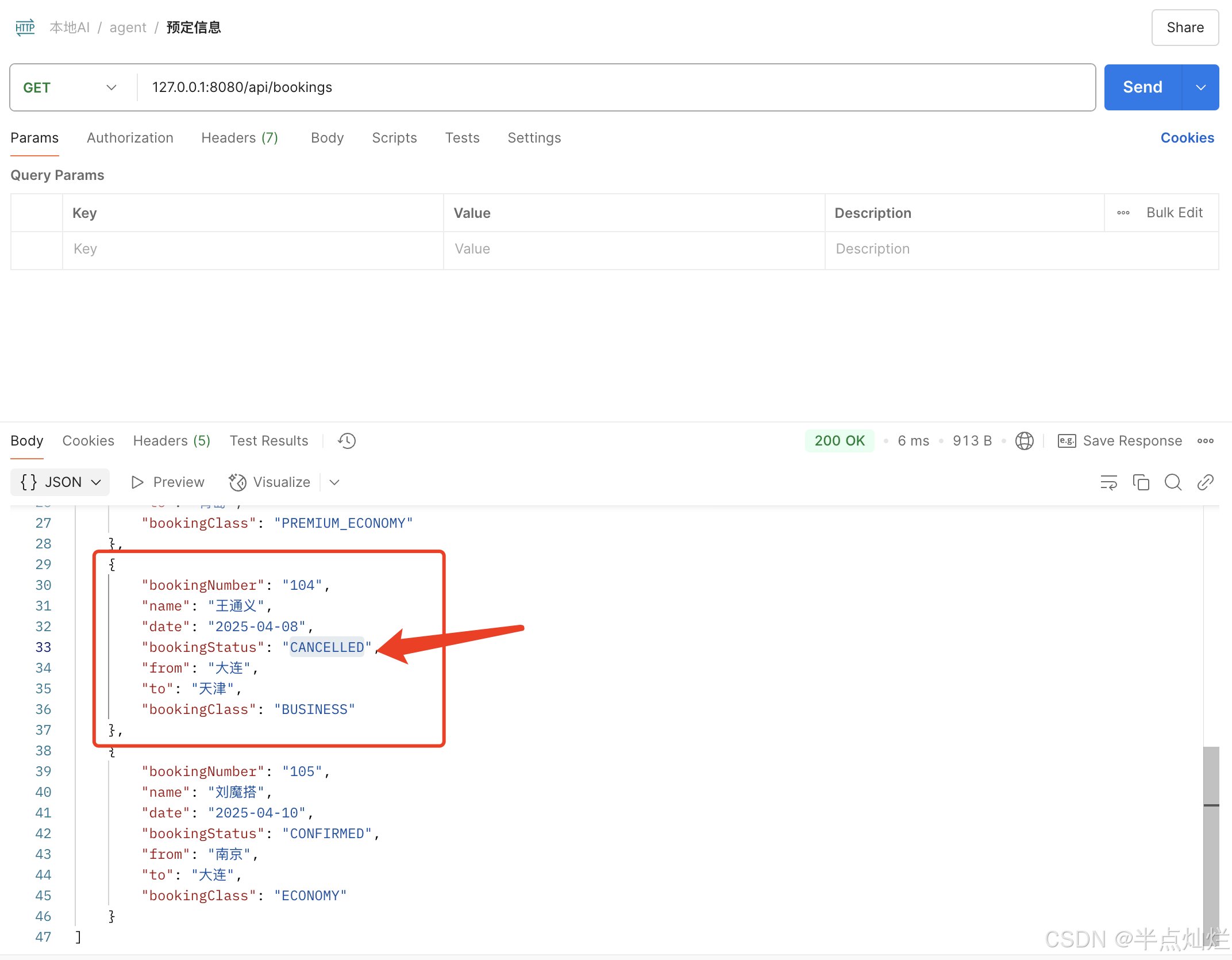Open search icon in response panel
This screenshot has height=960, width=1232.
coord(1173,482)
